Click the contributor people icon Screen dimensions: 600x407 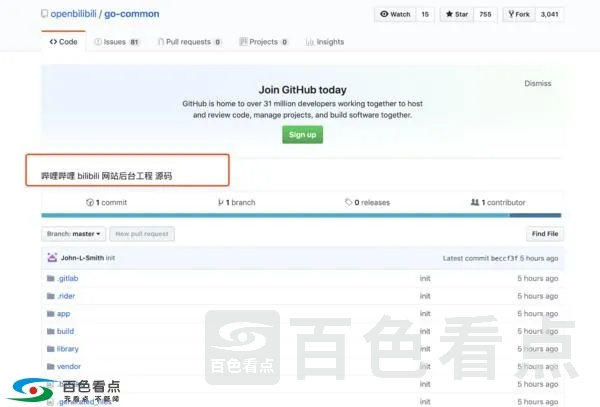point(475,202)
